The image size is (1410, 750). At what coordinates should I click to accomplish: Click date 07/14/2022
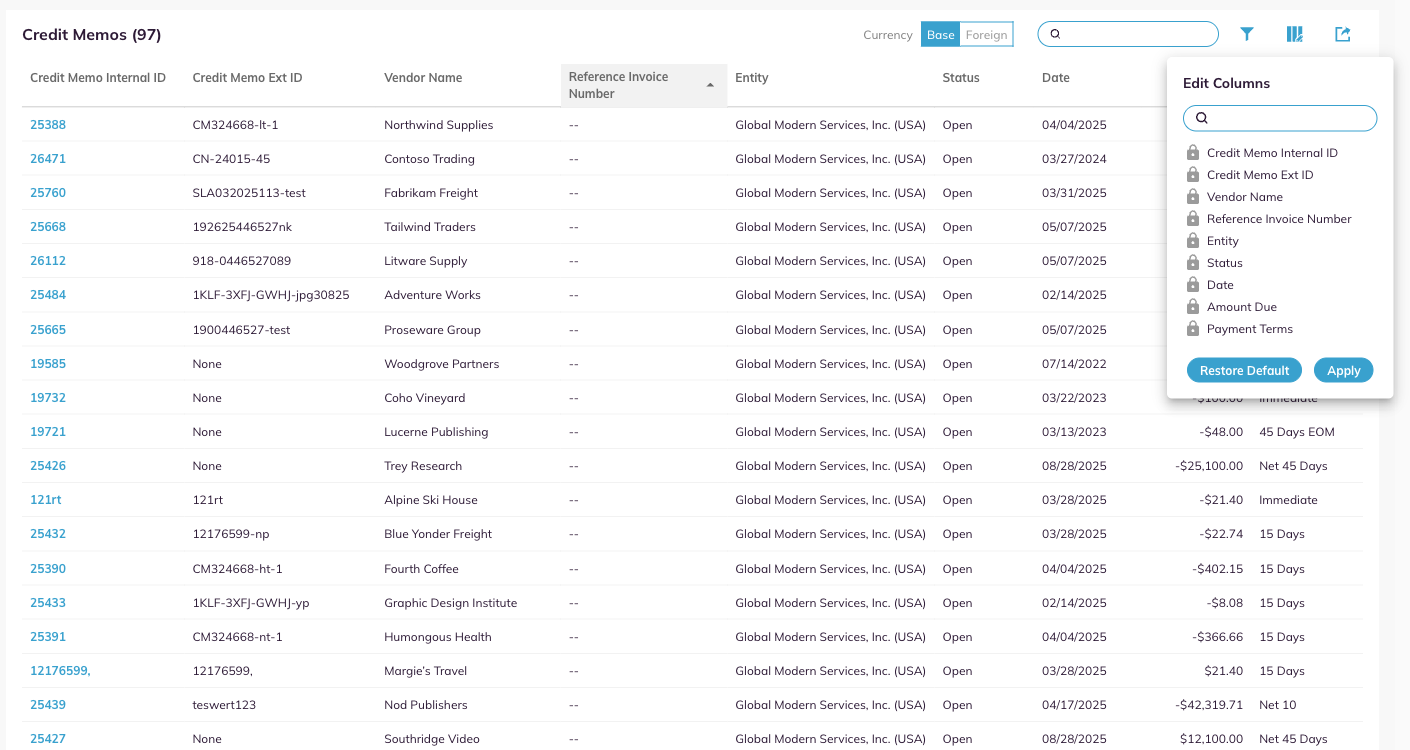[1074, 364]
